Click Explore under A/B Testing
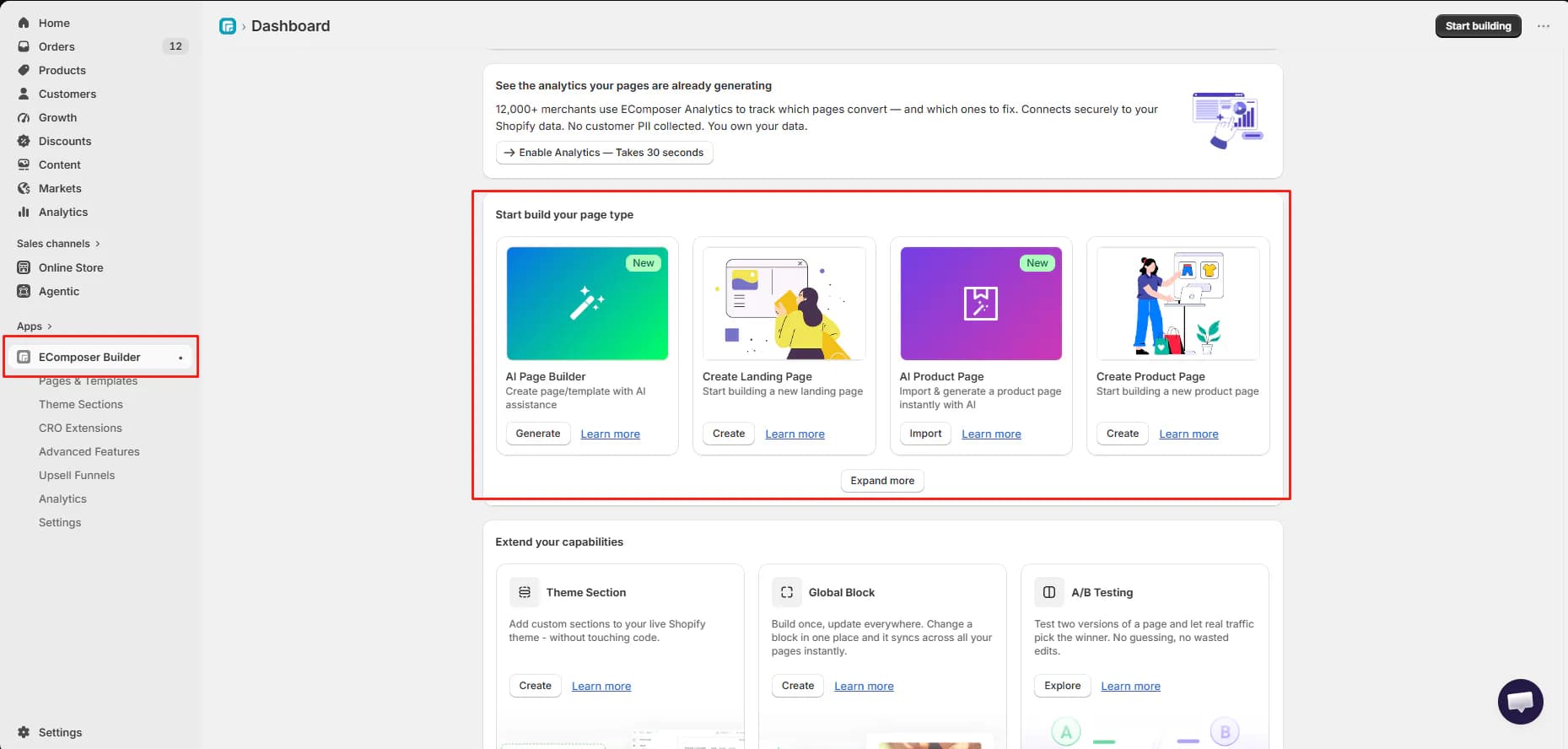The height and width of the screenshot is (749, 1568). point(1063,686)
